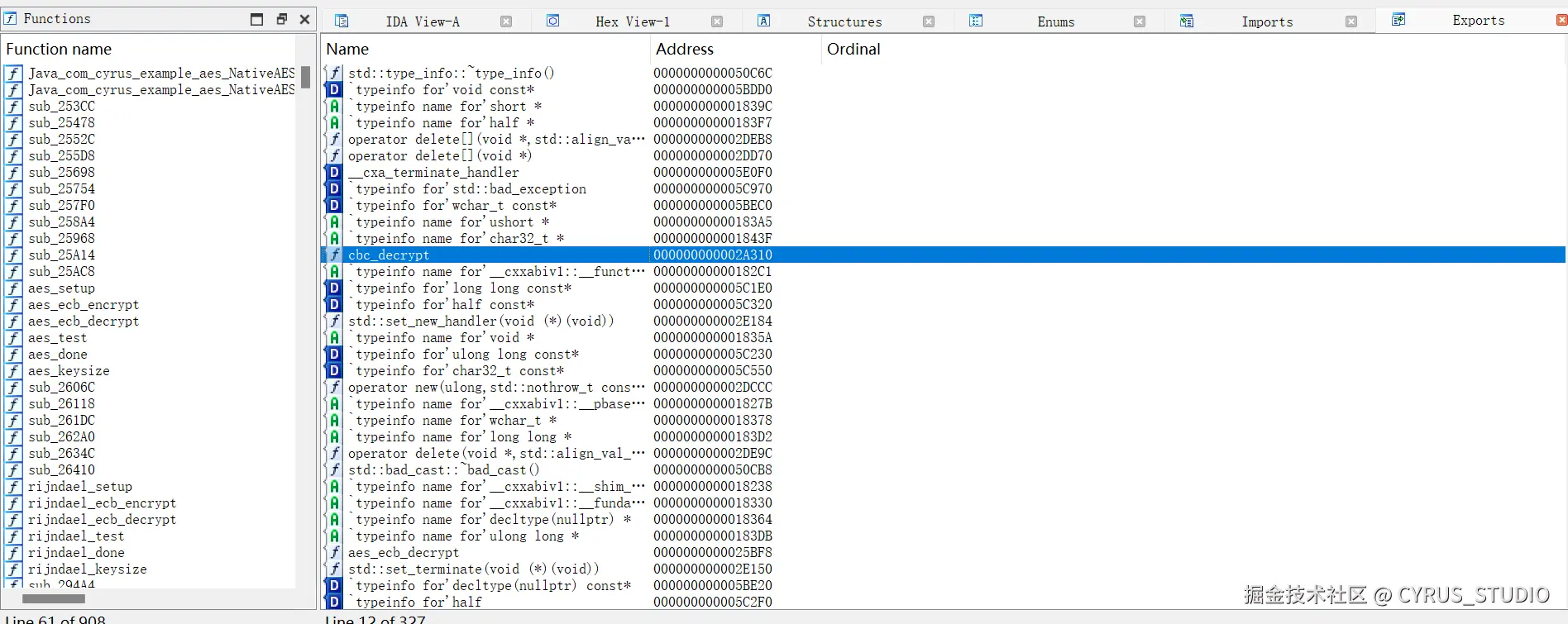1568x624 pixels.
Task: Click the Functions panel vertical scrollbar thumb
Action: point(305,77)
